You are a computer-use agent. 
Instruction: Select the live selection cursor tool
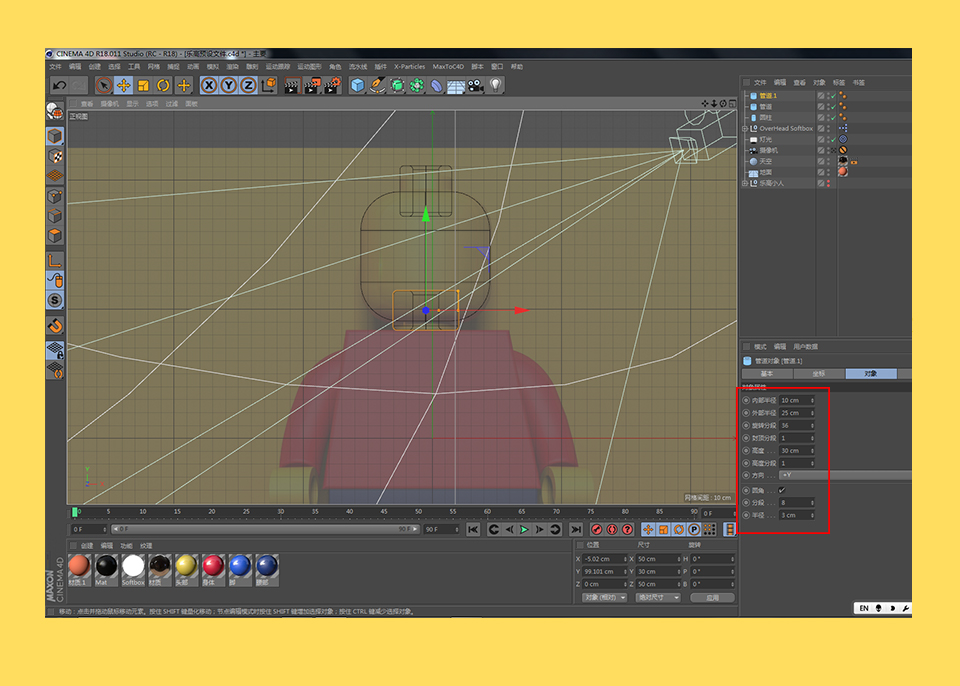pyautogui.click(x=103, y=86)
